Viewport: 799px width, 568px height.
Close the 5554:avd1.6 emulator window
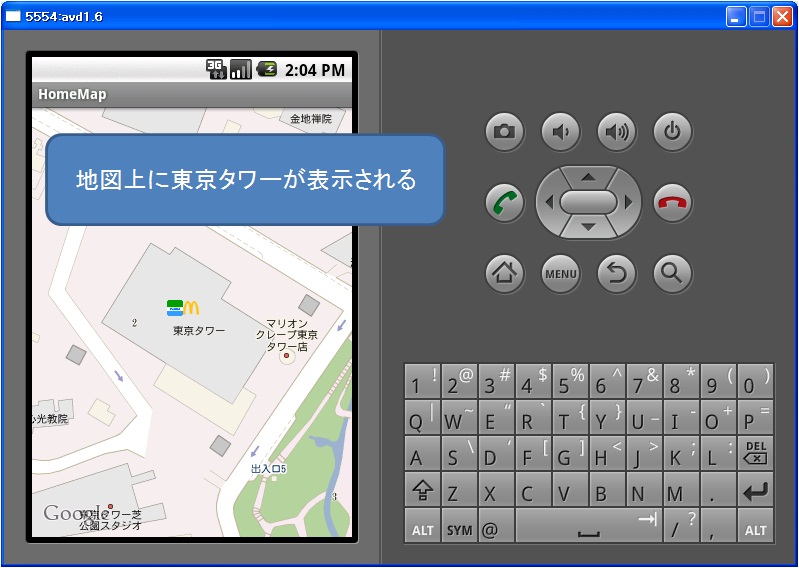782,17
